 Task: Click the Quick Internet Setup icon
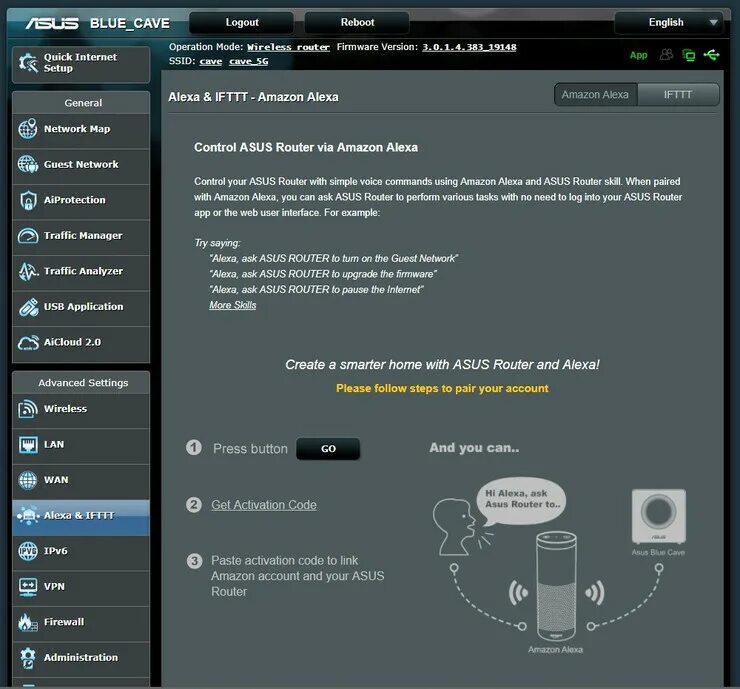click(28, 63)
